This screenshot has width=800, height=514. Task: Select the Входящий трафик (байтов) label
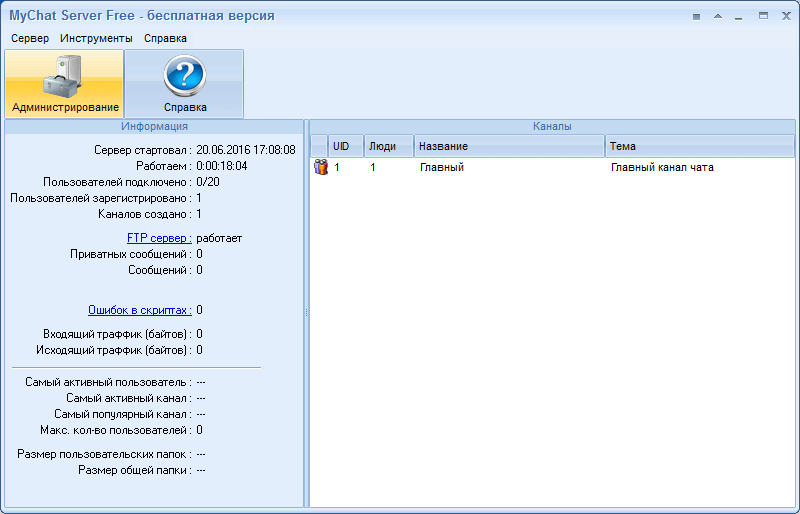[117, 334]
